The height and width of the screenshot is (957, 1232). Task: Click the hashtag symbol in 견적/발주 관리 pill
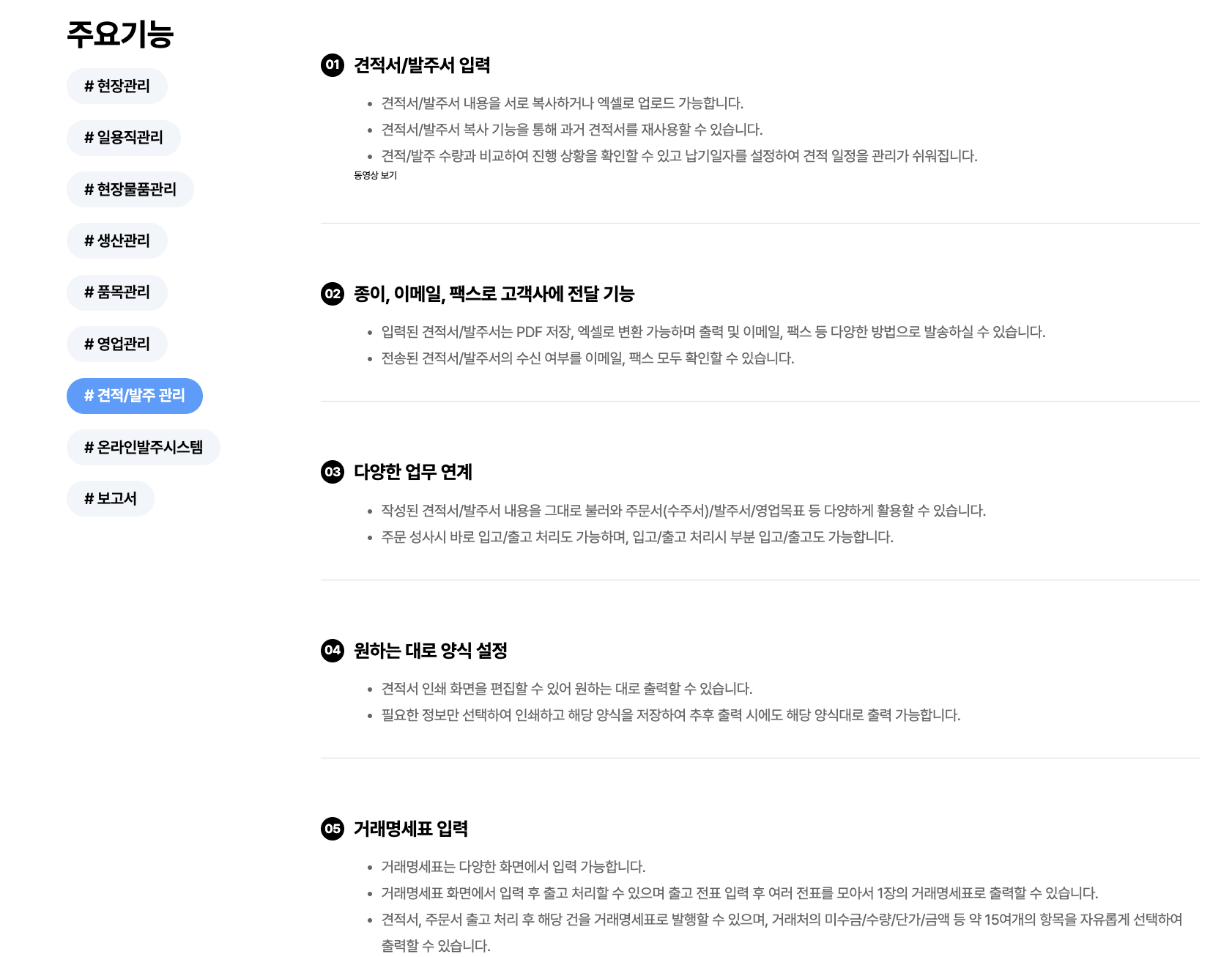click(90, 396)
